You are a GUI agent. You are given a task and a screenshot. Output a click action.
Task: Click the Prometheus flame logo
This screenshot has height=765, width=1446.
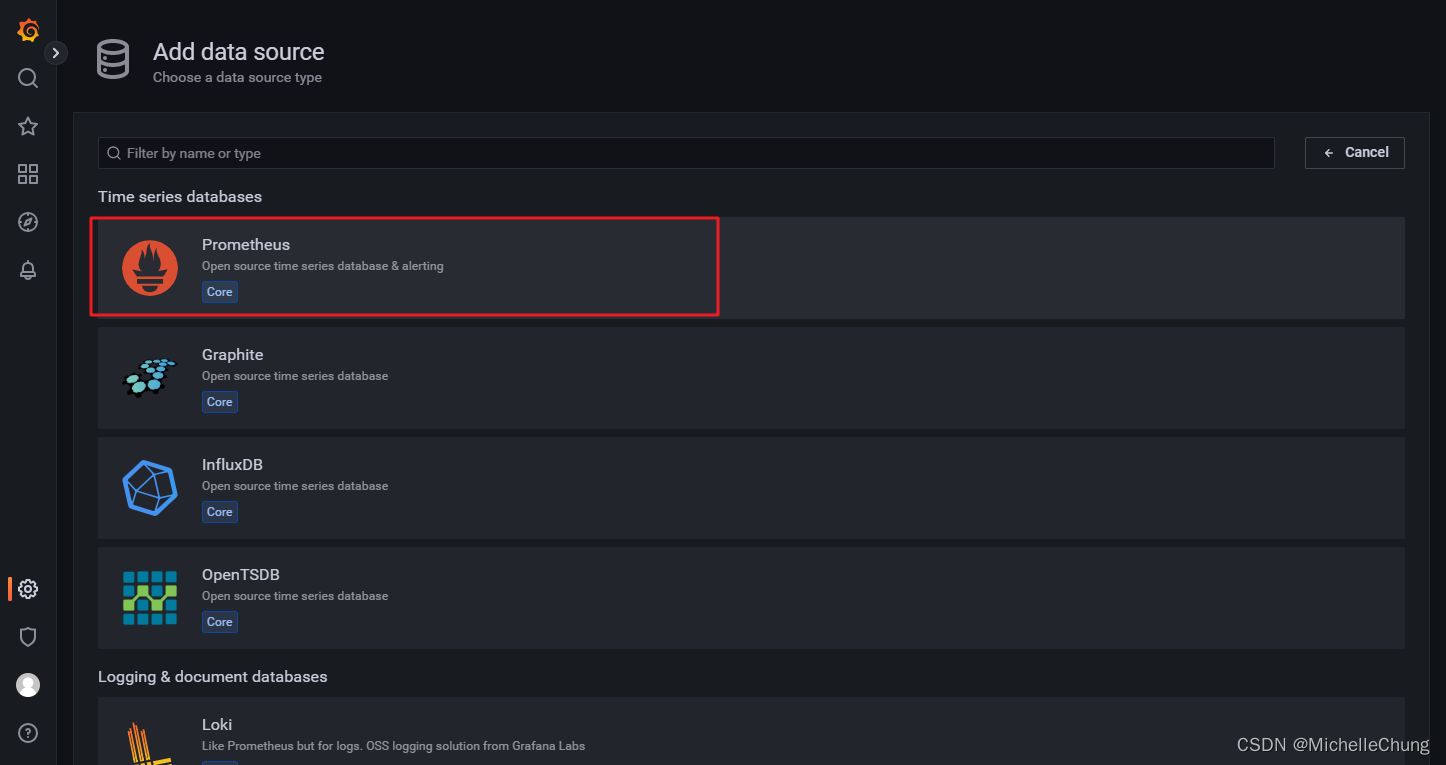[150, 268]
